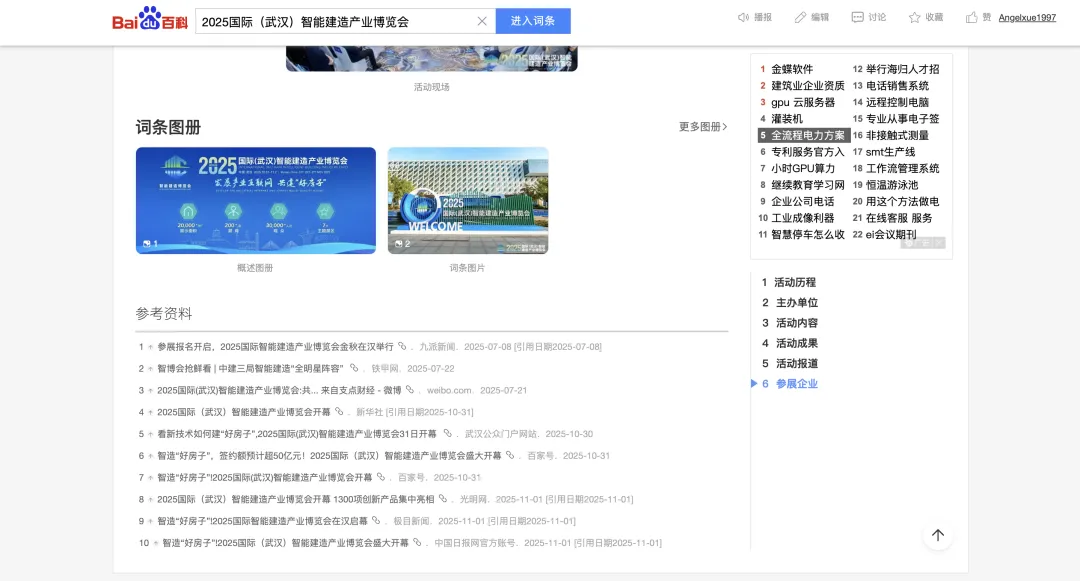The image size is (1080, 581).
Task: Click hot search item 远程控制电脑
Action: (897, 102)
